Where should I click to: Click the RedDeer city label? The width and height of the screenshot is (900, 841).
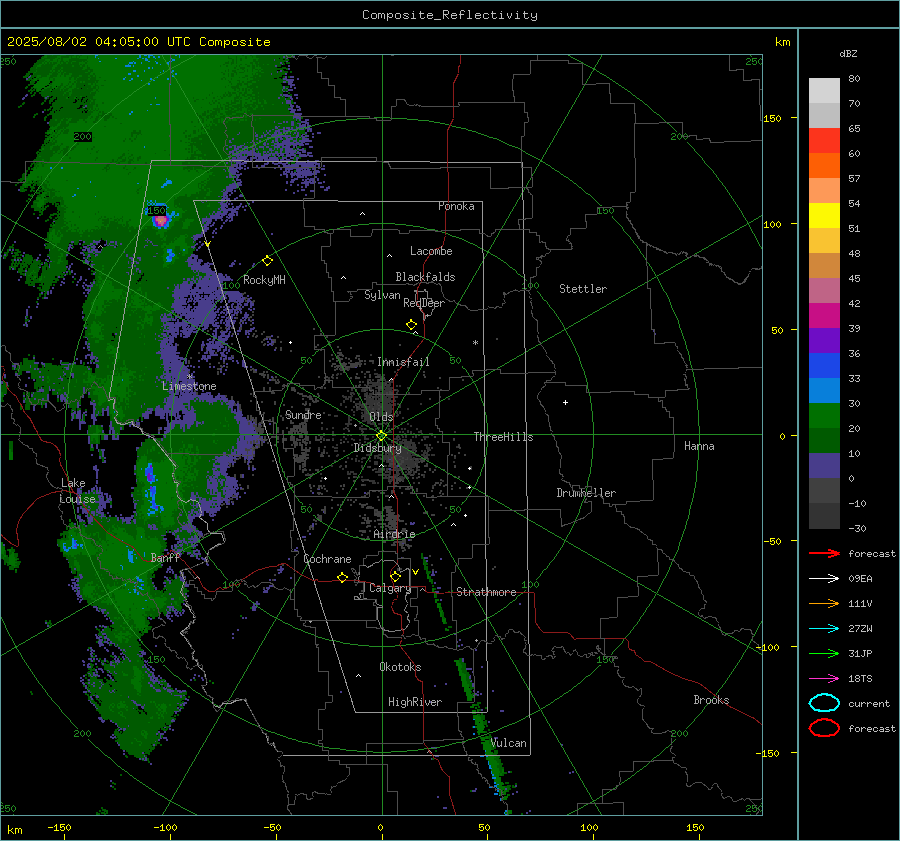click(424, 303)
